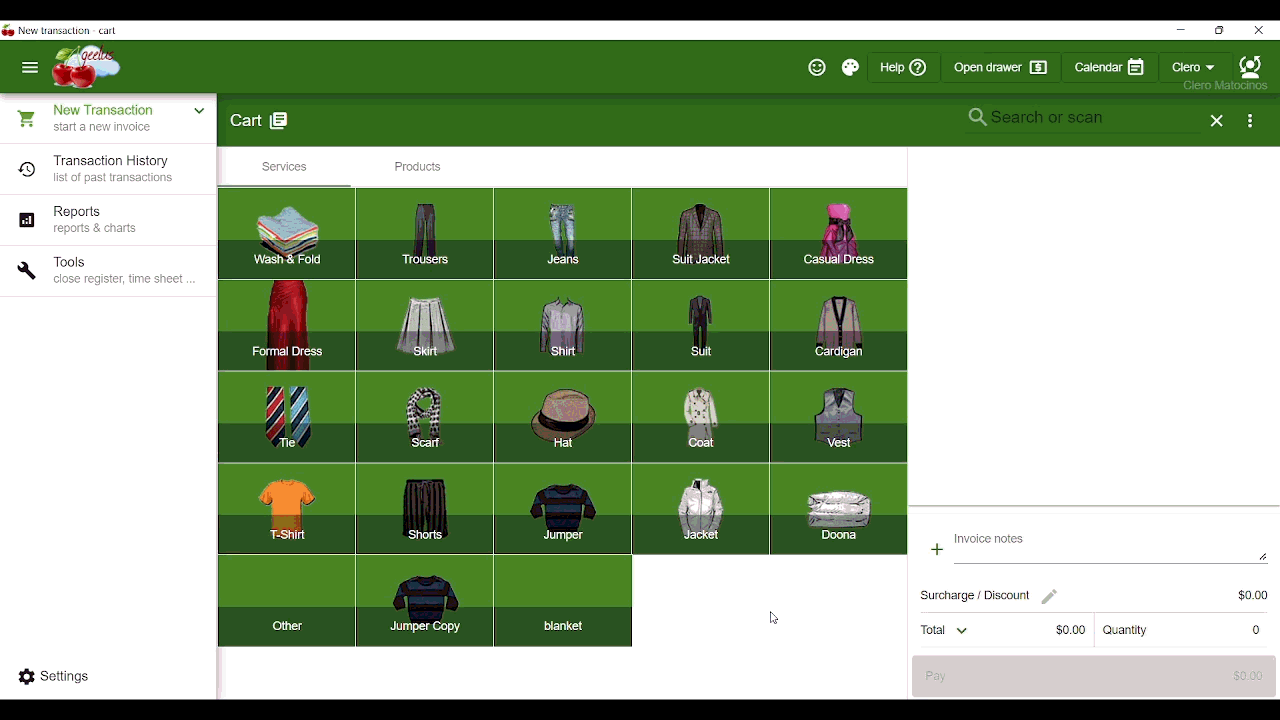Image resolution: width=1280 pixels, height=720 pixels.
Task: Click the plus icon beside Invoice notes
Action: pyautogui.click(x=937, y=550)
